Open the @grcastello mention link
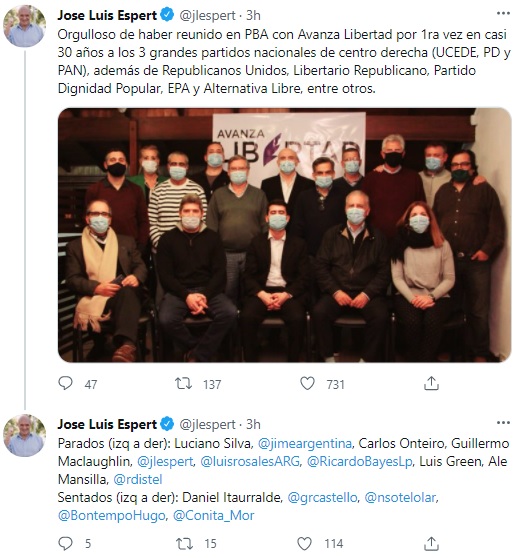 [x=322, y=497]
